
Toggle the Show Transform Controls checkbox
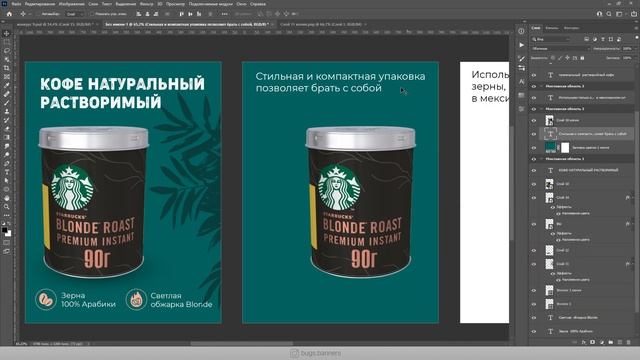tap(91, 14)
